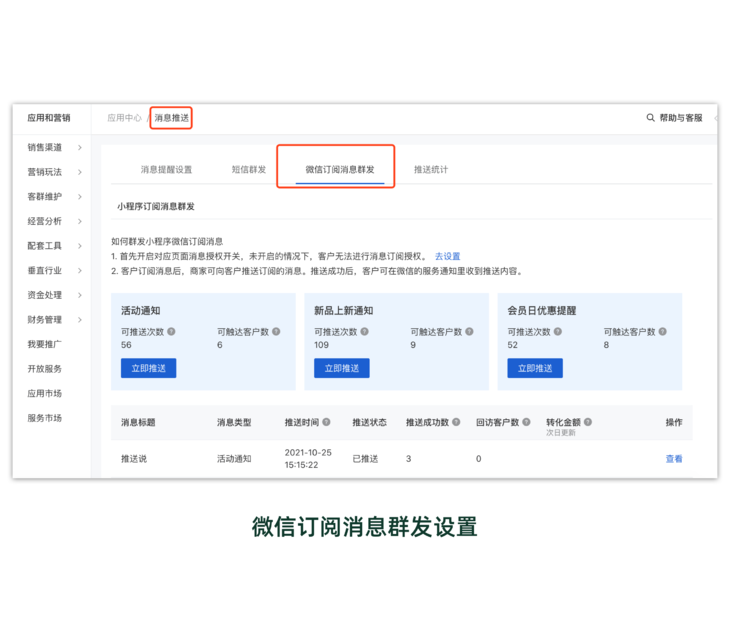
Task: Expand 资金处理 sidebar chevron
Action: 80,295
